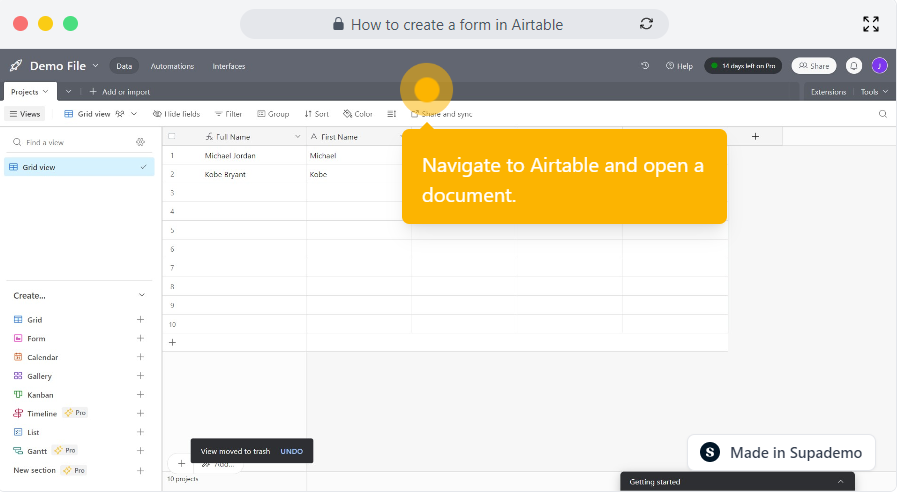Image resolution: width=900 pixels, height=492 pixels.
Task: Open base history clock icon
Action: coord(645,66)
